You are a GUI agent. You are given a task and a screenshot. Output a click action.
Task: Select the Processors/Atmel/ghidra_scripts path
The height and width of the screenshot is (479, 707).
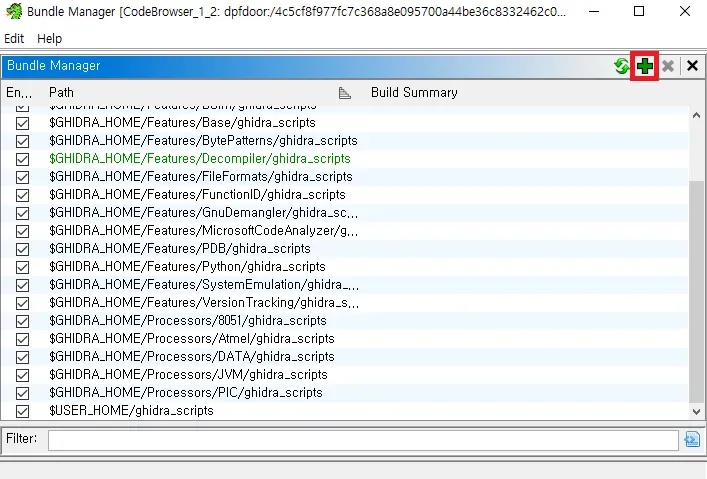tap(192, 339)
